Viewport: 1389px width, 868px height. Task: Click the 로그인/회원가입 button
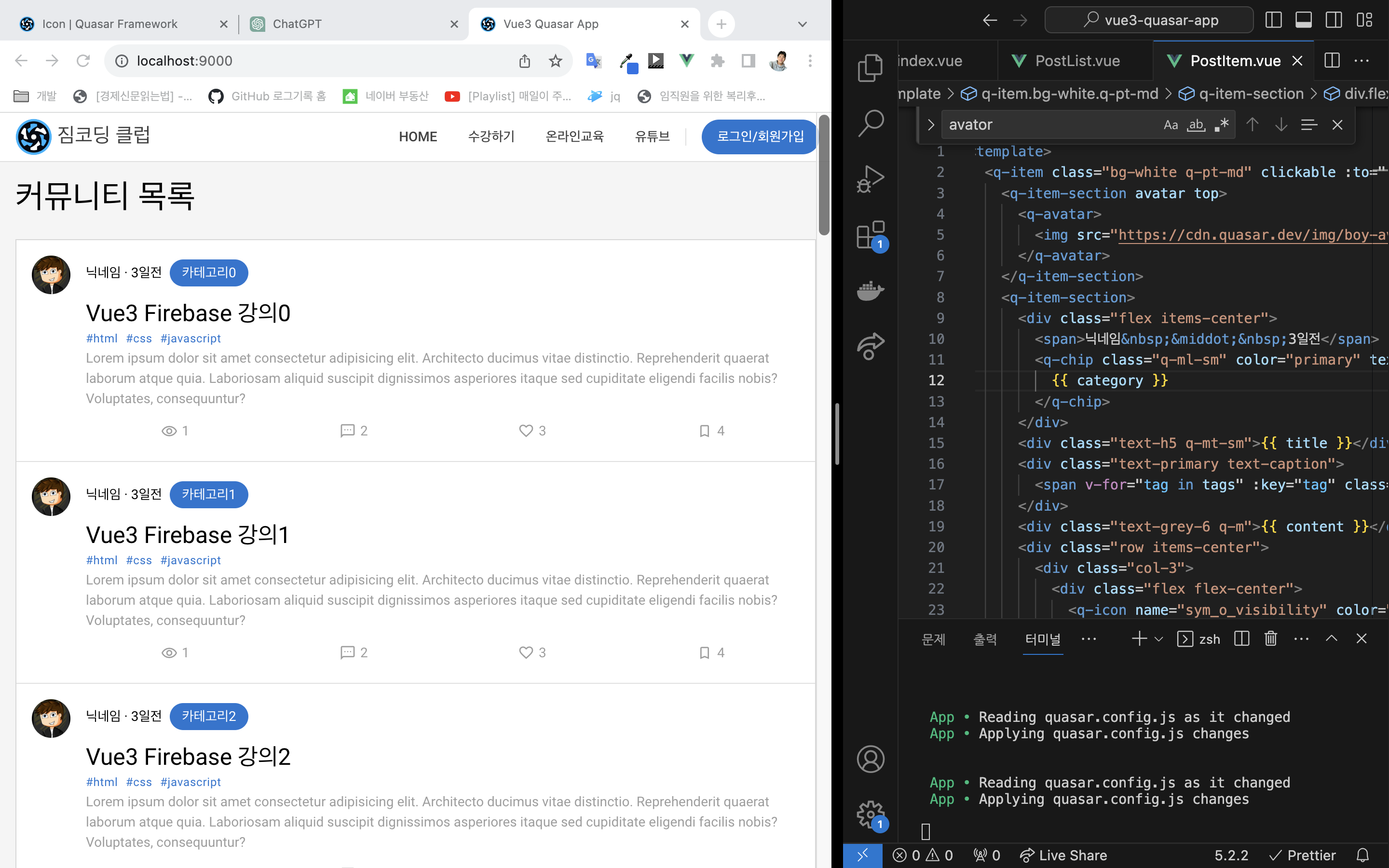pyautogui.click(x=759, y=136)
